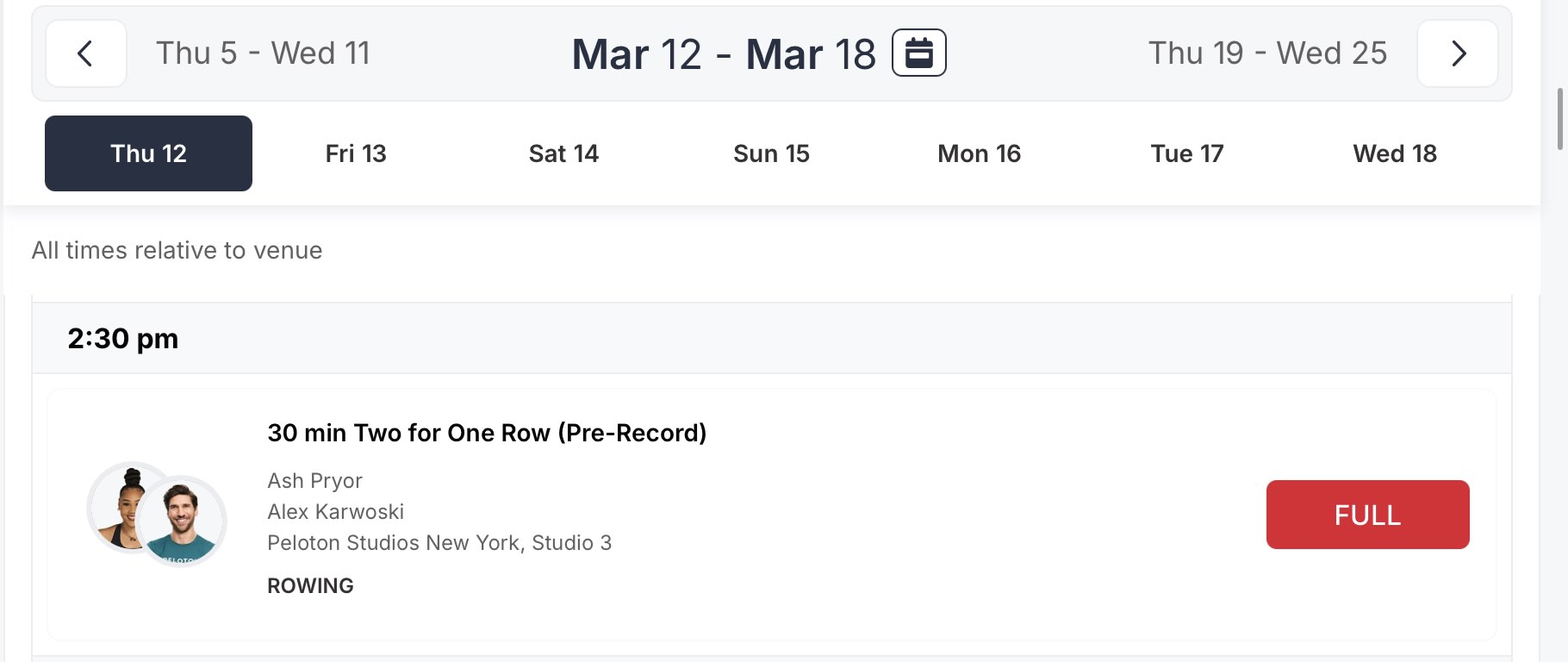The image size is (1568, 662).
Task: Open the 30 min Two for One Row class
Action: coord(487,433)
